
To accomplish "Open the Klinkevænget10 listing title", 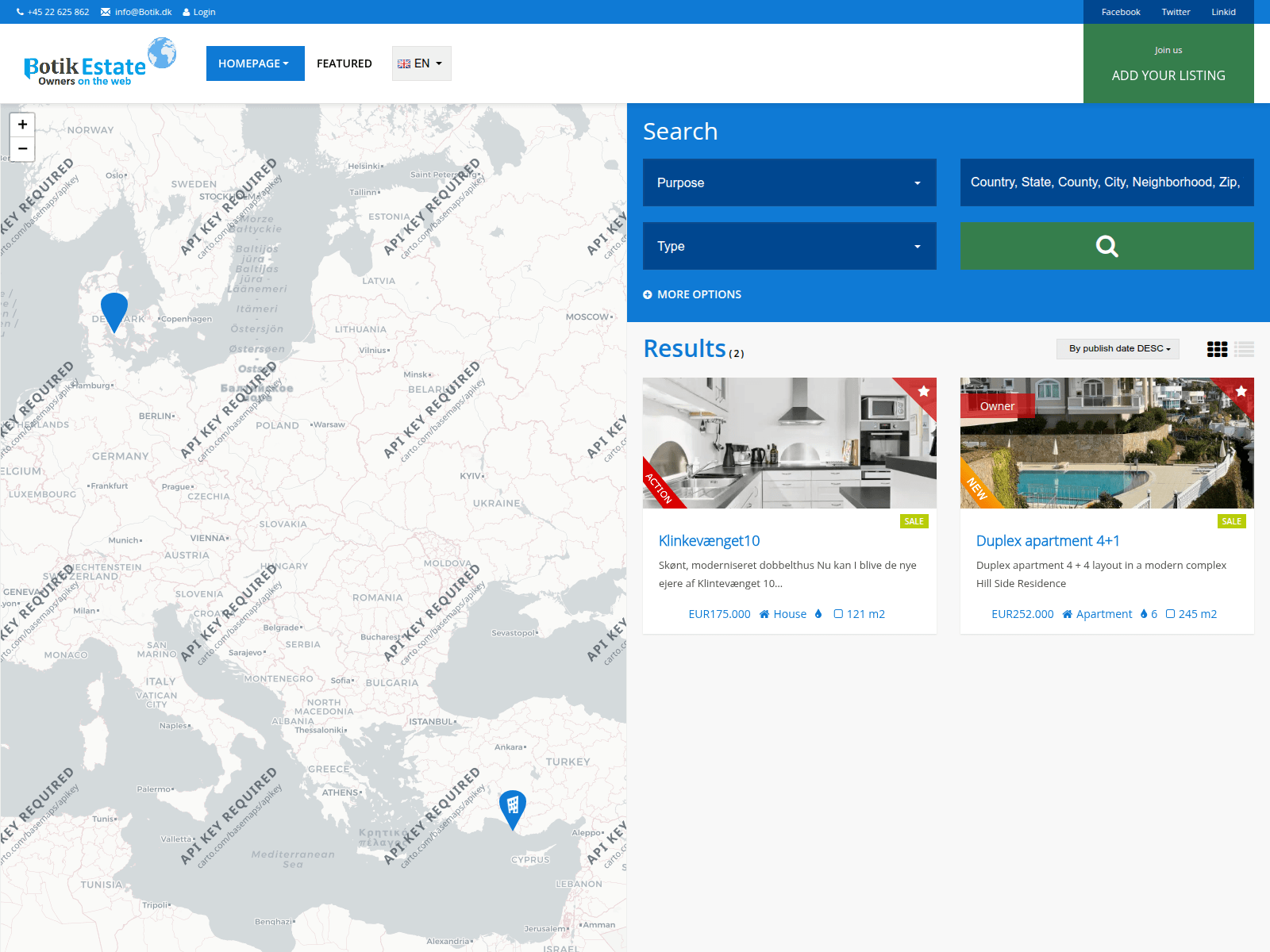I will (x=709, y=541).
